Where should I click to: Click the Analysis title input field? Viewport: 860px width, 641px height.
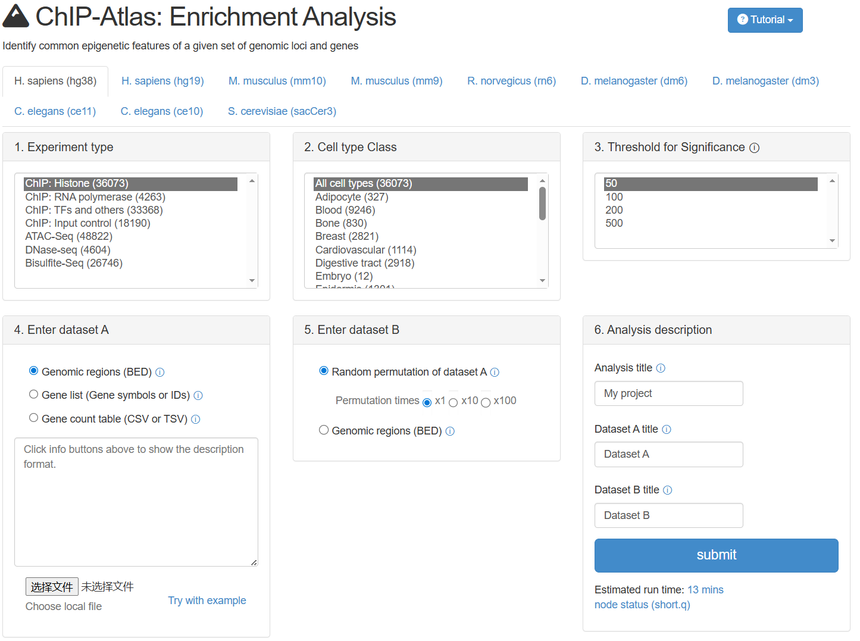click(x=668, y=394)
